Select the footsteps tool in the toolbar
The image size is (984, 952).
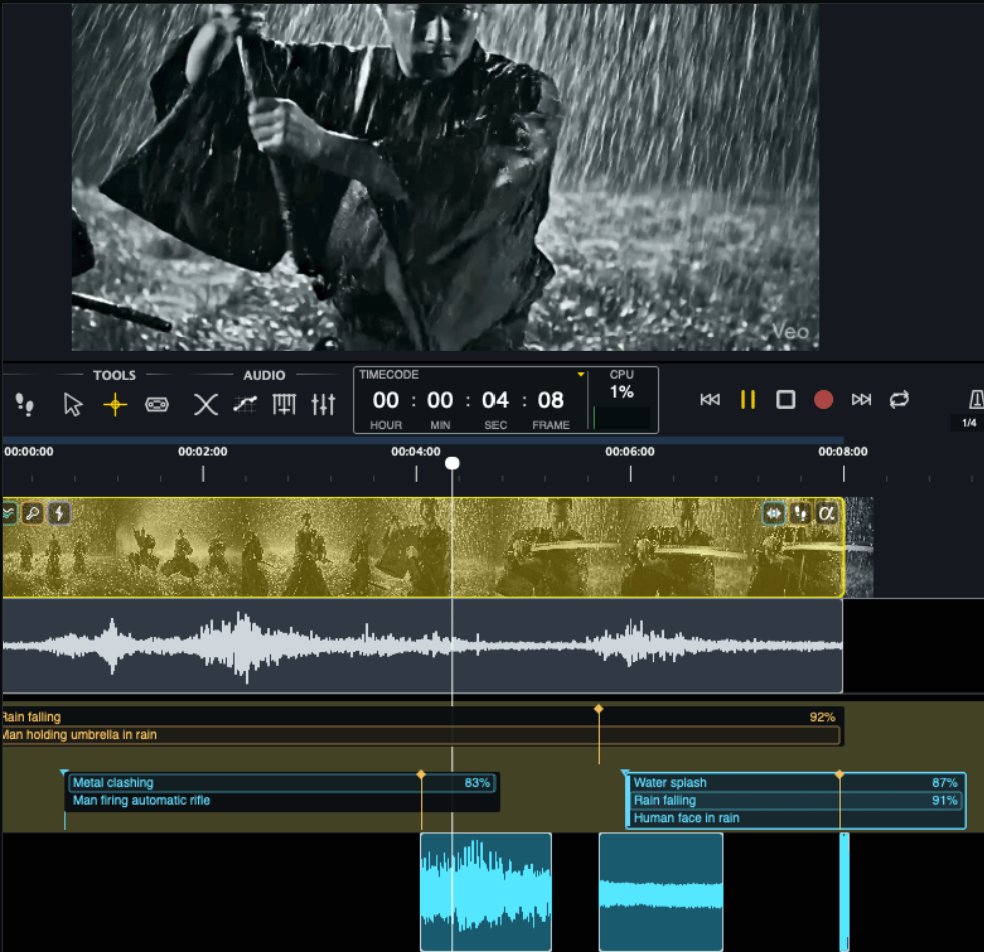24,404
